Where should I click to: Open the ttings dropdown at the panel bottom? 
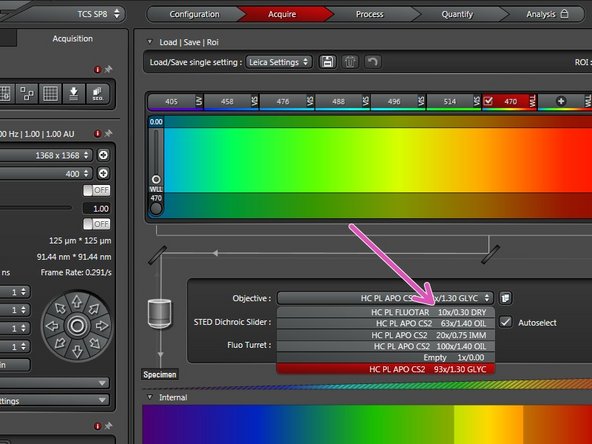coord(54,400)
